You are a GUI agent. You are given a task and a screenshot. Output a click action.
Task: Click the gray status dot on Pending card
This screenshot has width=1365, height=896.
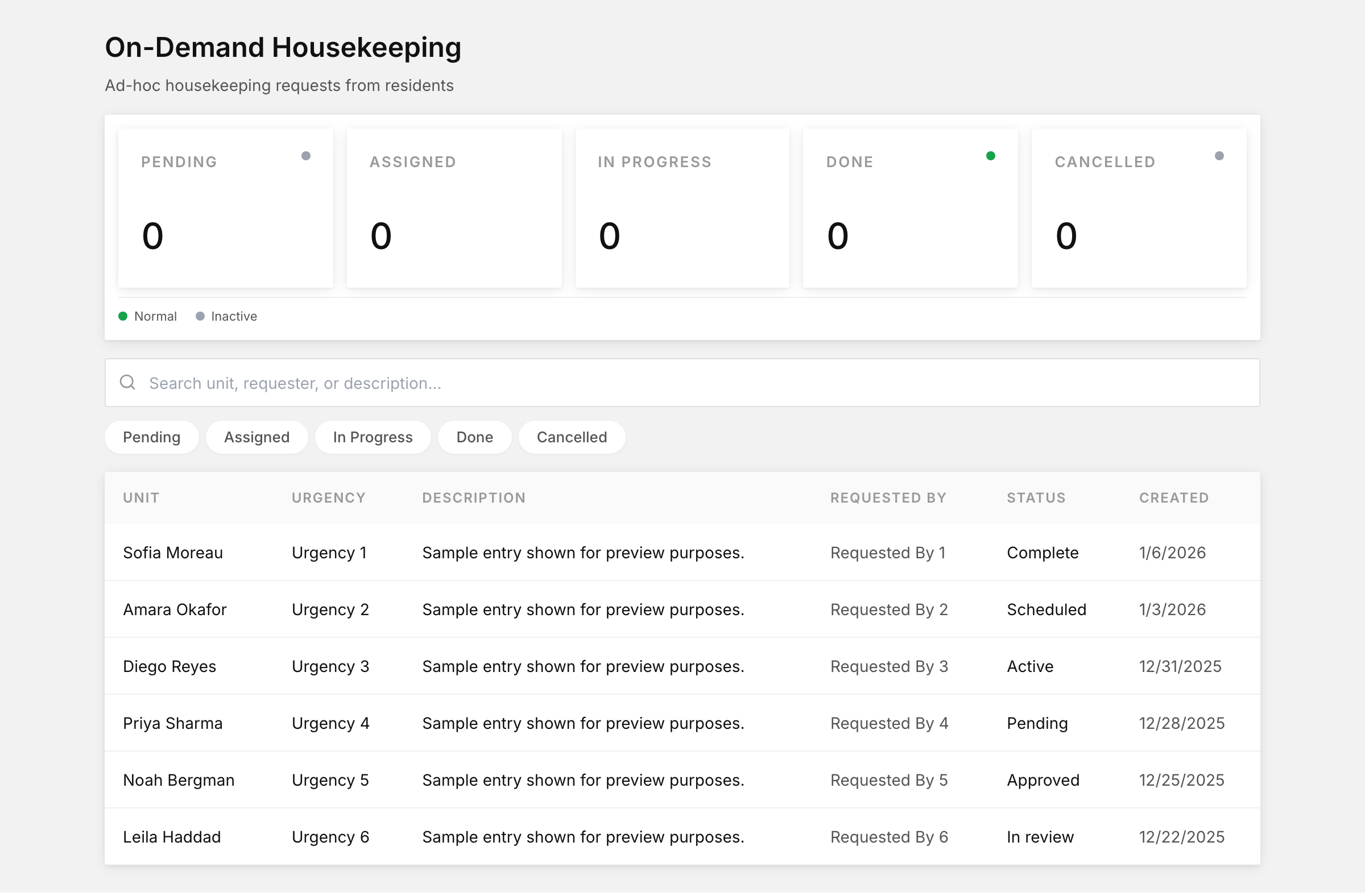pos(307,156)
